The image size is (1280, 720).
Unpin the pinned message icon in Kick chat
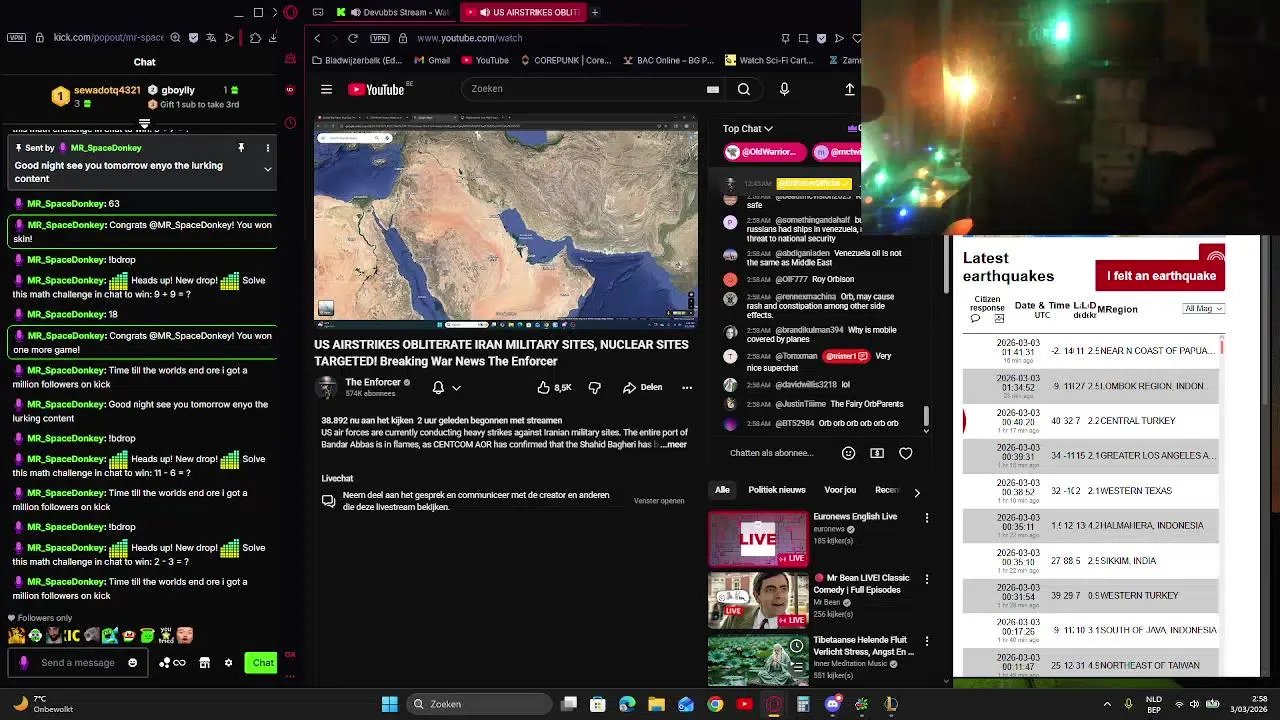[x=241, y=148]
